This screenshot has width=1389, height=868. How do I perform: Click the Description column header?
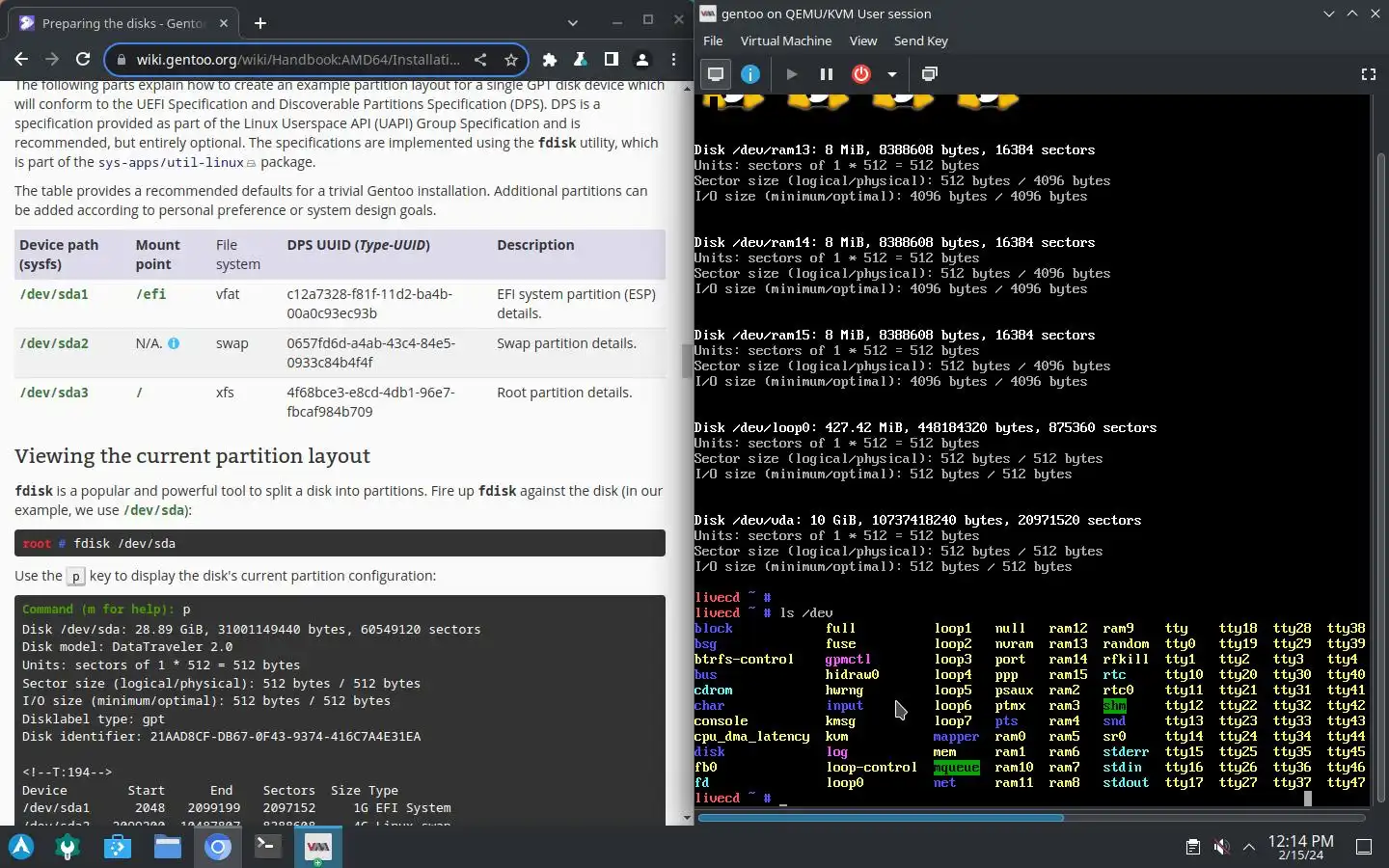pyautogui.click(x=535, y=245)
